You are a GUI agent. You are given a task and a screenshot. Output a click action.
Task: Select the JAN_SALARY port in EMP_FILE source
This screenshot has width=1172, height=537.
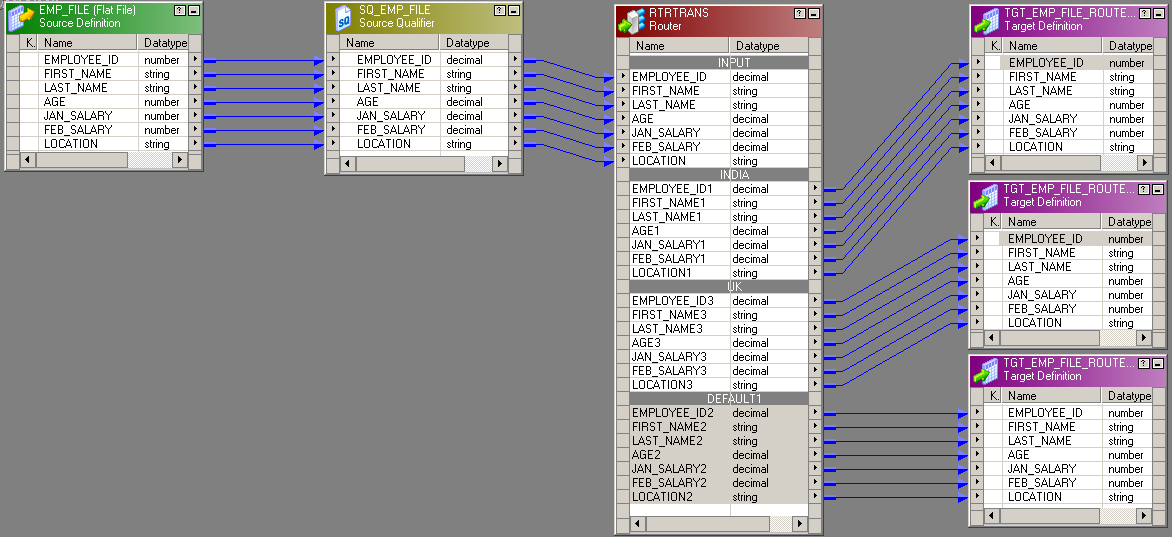[78, 116]
